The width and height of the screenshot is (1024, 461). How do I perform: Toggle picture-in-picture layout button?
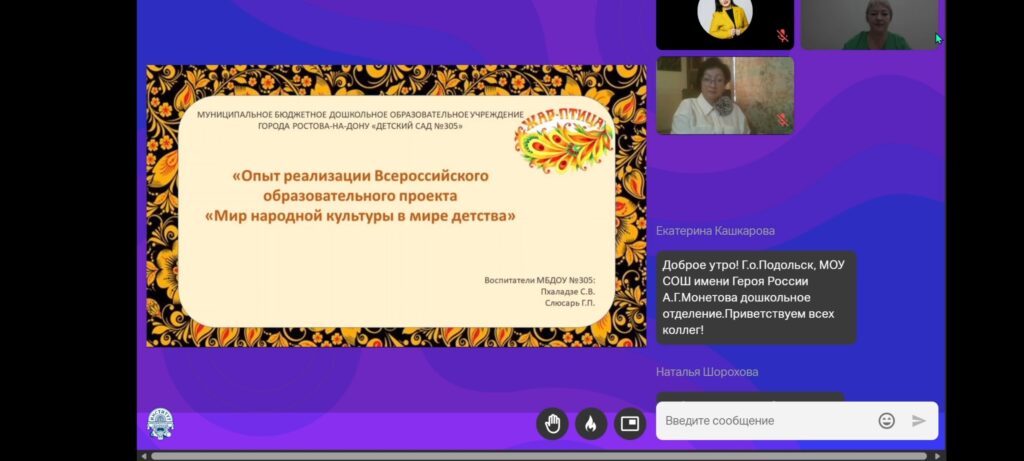629,423
